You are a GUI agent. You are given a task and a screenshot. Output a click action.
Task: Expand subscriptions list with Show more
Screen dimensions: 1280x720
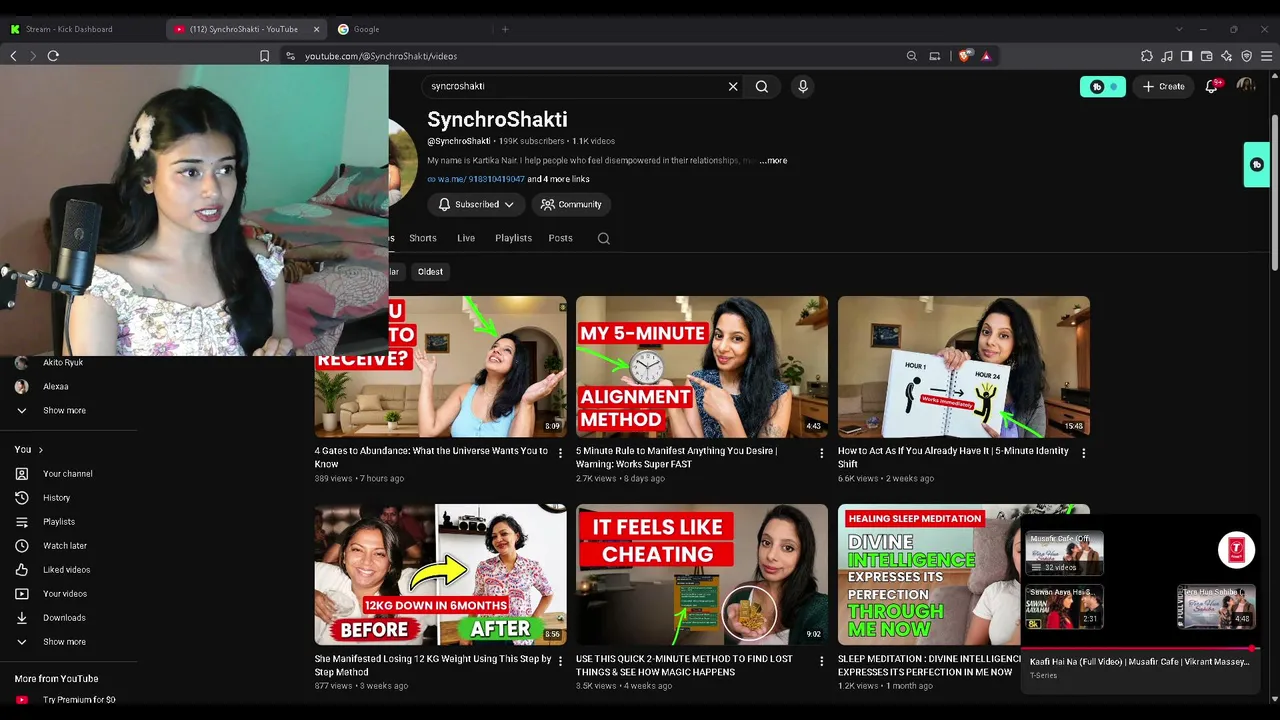[64, 410]
